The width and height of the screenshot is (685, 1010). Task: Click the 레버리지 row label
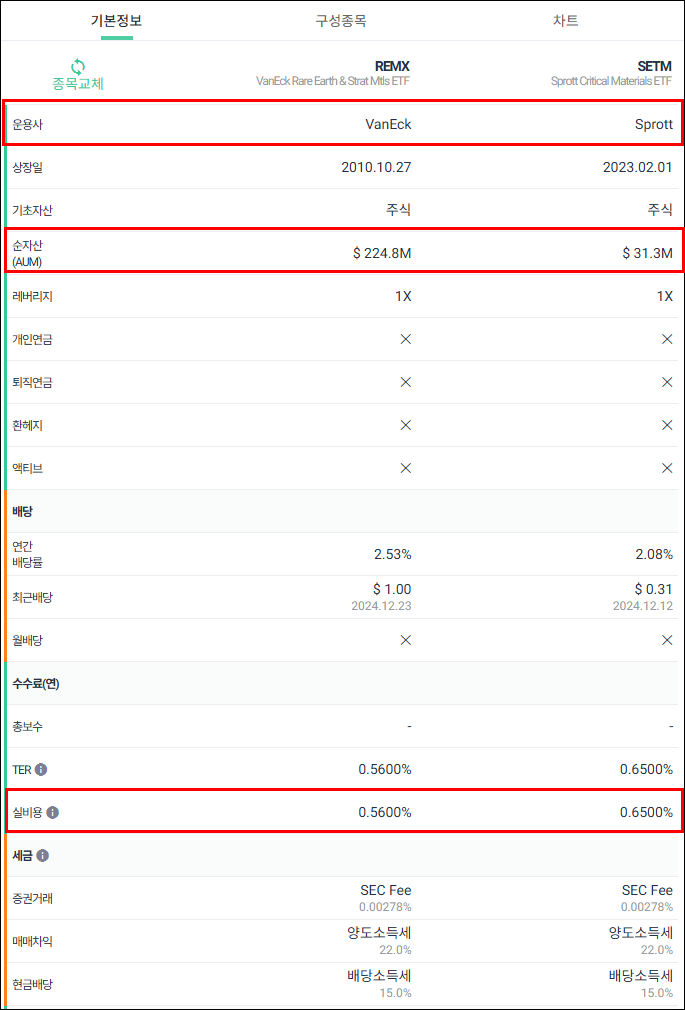(33, 296)
